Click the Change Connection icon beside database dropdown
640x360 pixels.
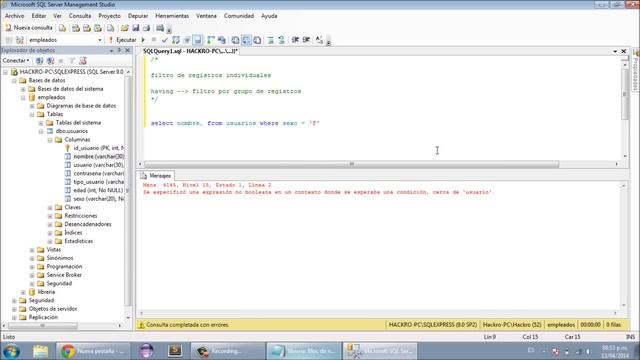(x=20, y=40)
